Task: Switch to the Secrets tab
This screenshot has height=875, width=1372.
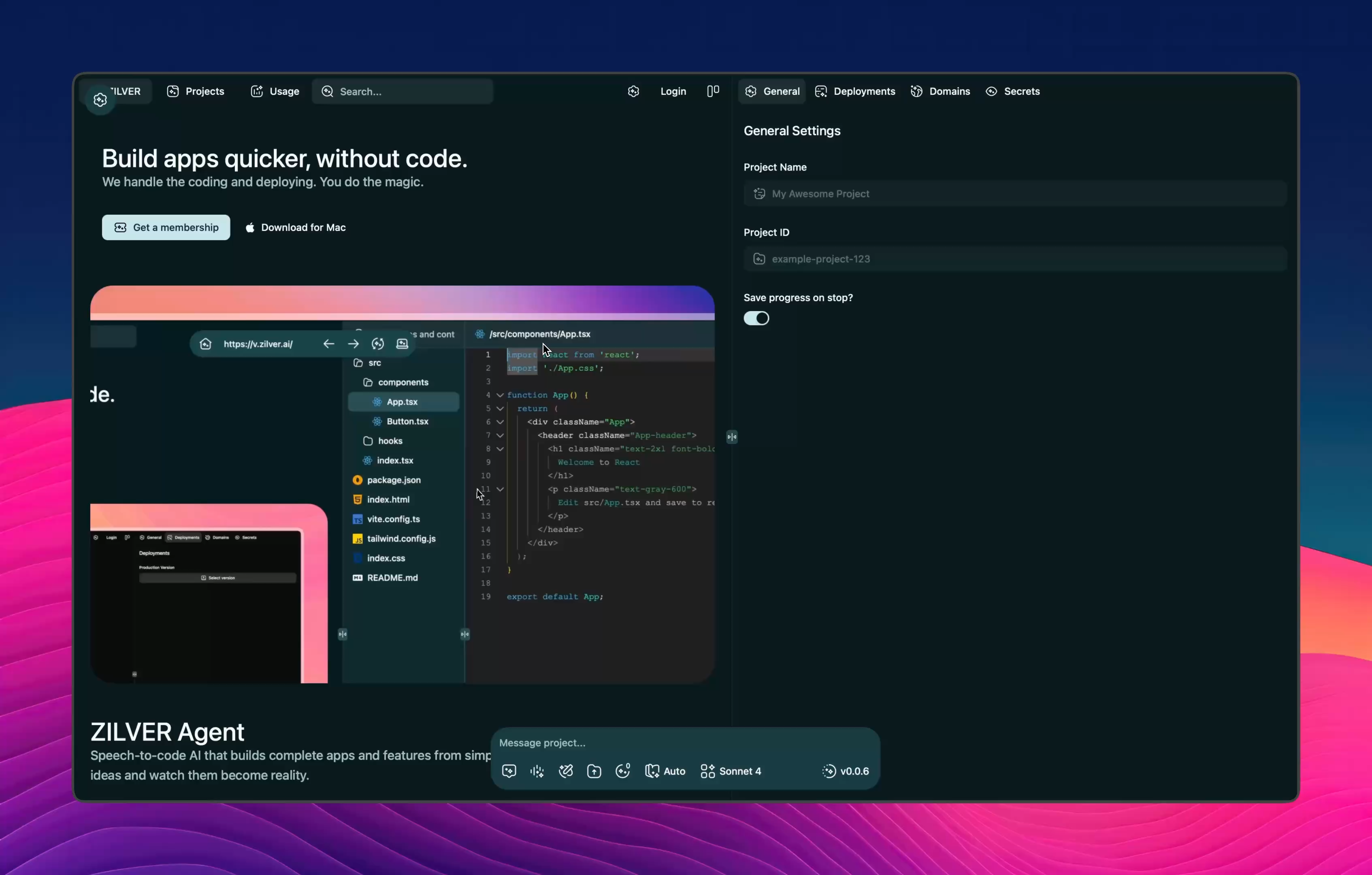Action: pos(1012,91)
